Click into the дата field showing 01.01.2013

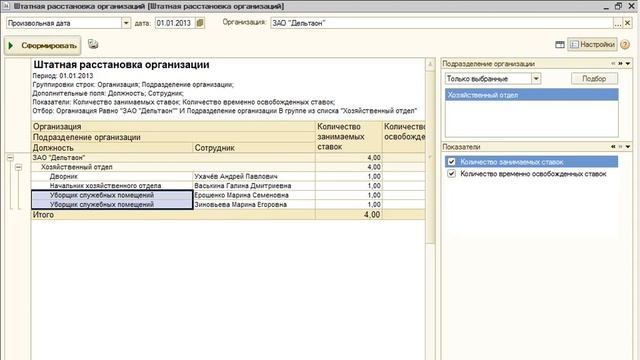175,23
